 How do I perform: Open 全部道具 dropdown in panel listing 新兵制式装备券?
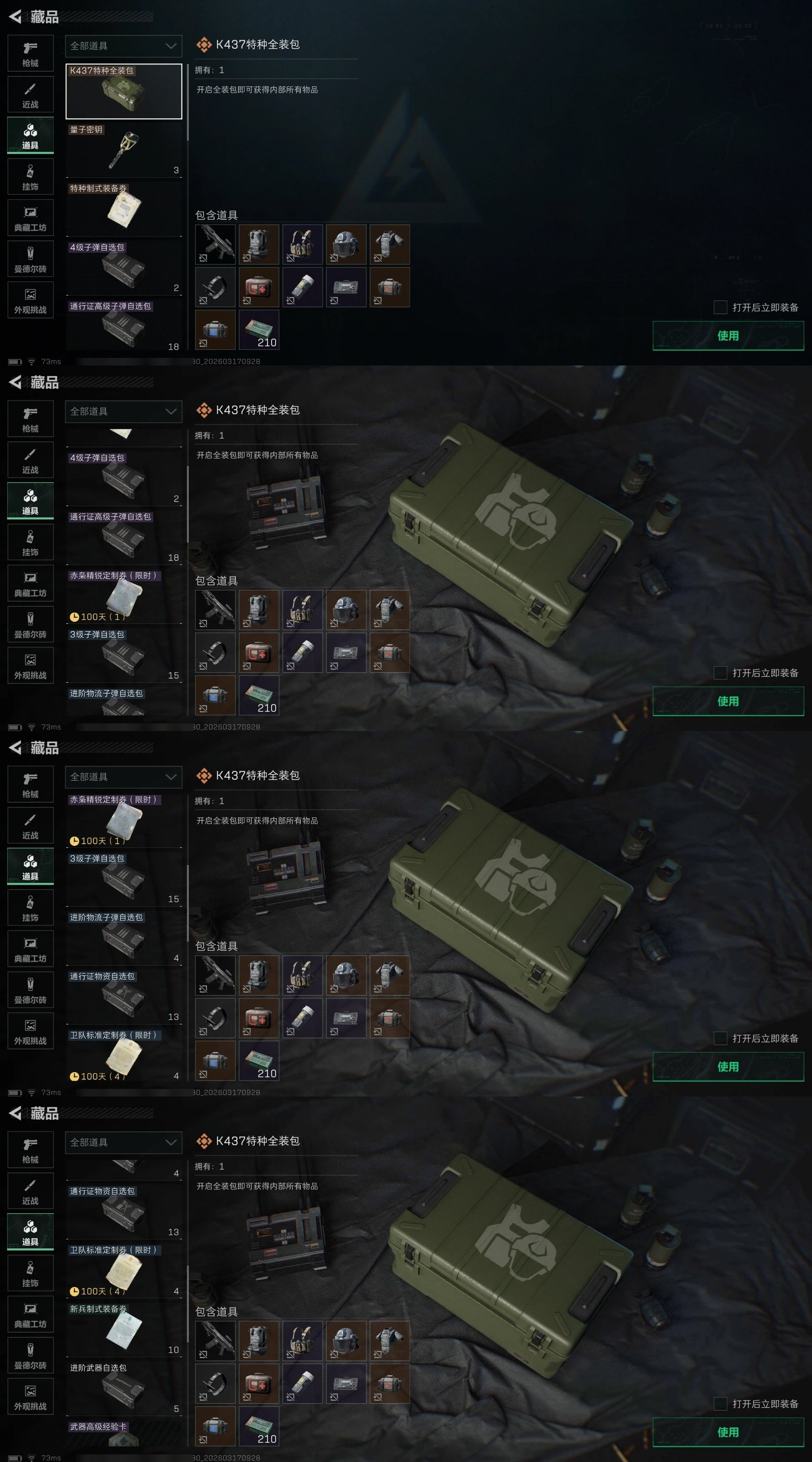(124, 1143)
